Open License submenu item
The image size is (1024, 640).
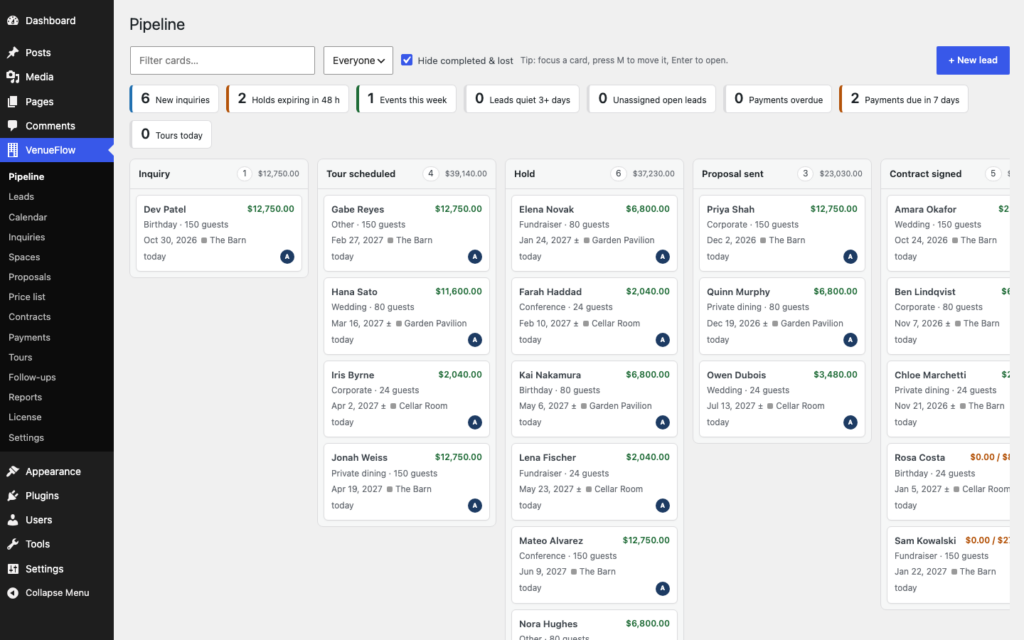point(25,417)
